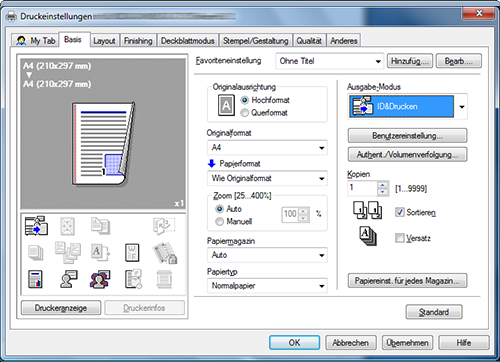The width and height of the screenshot is (500, 362).
Task: Enable the Versatz checkbox
Action: coord(400,238)
